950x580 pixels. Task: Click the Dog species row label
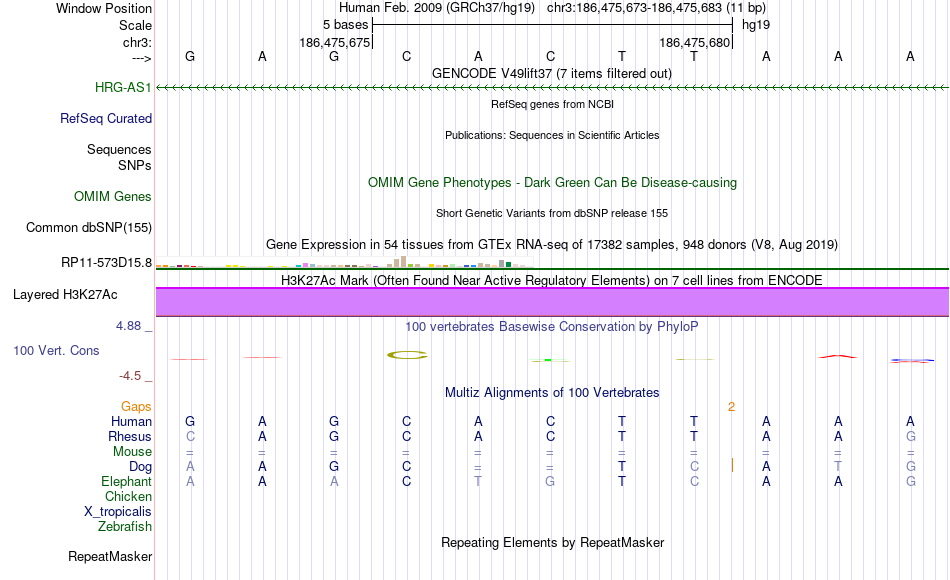tap(140, 467)
